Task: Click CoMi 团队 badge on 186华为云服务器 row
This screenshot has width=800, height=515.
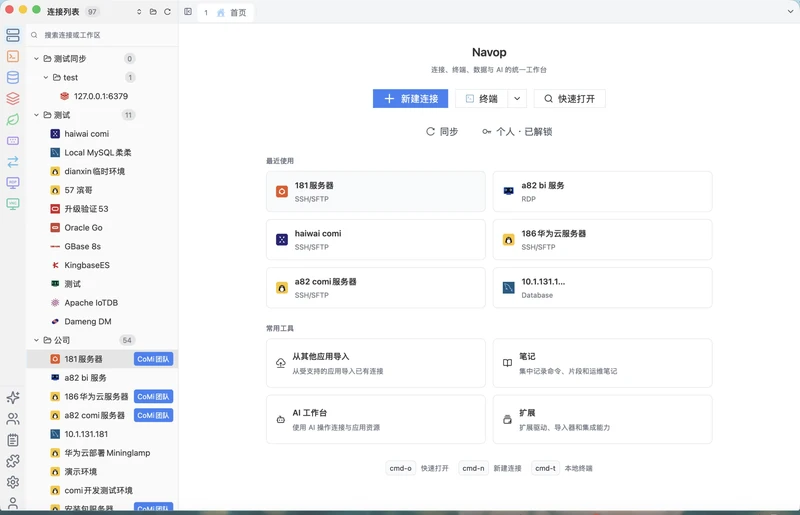Action: 153,397
